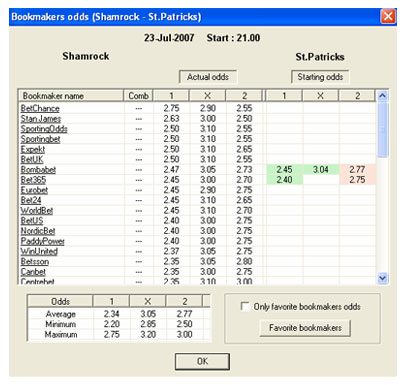Open the WinUnited bookmaker link

click(x=39, y=251)
